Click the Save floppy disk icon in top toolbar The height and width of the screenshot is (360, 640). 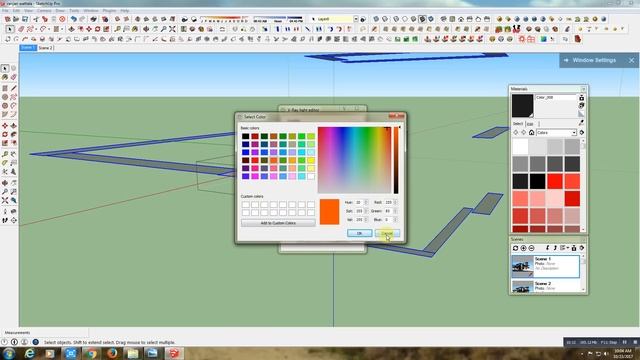click(25, 19)
